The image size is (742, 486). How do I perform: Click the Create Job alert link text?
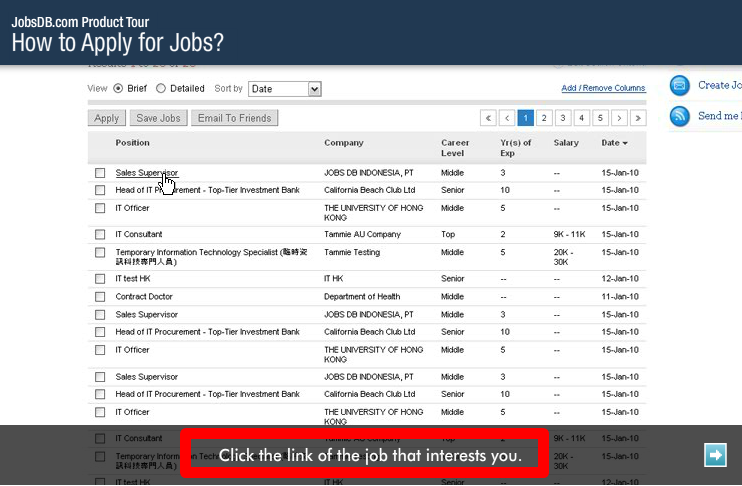pos(720,85)
